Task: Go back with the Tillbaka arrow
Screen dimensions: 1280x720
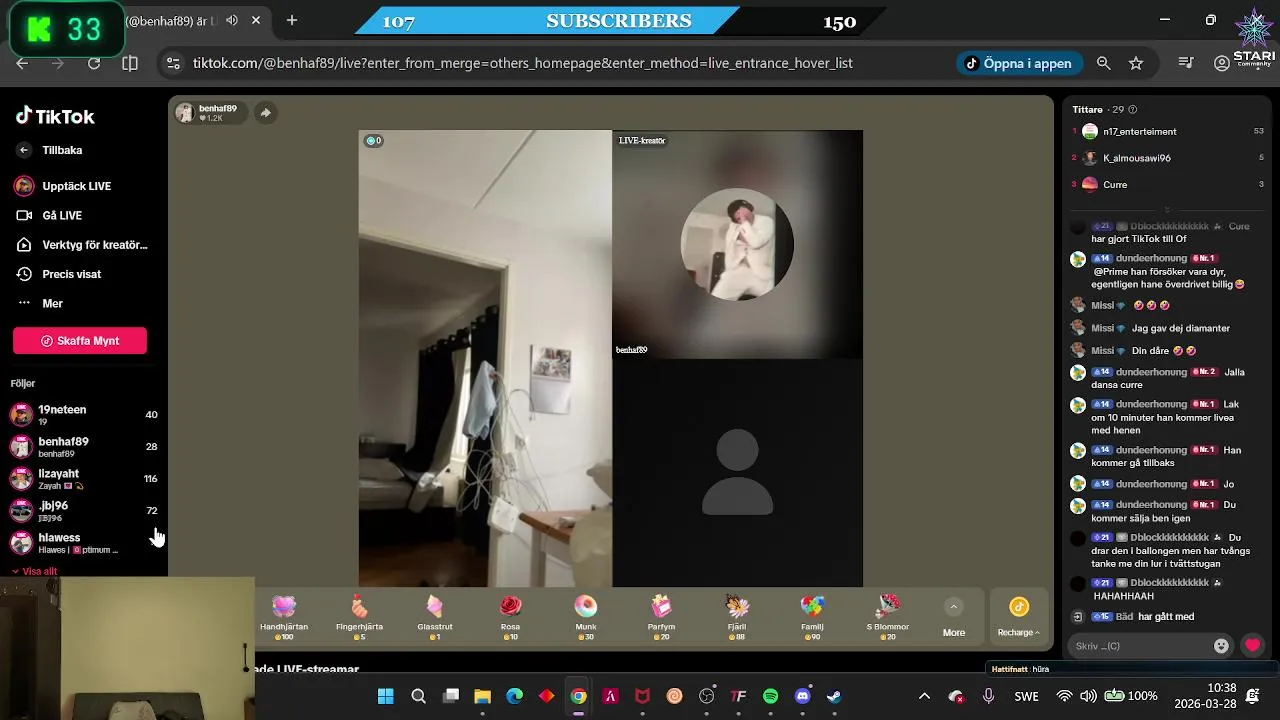Action: tap(24, 150)
